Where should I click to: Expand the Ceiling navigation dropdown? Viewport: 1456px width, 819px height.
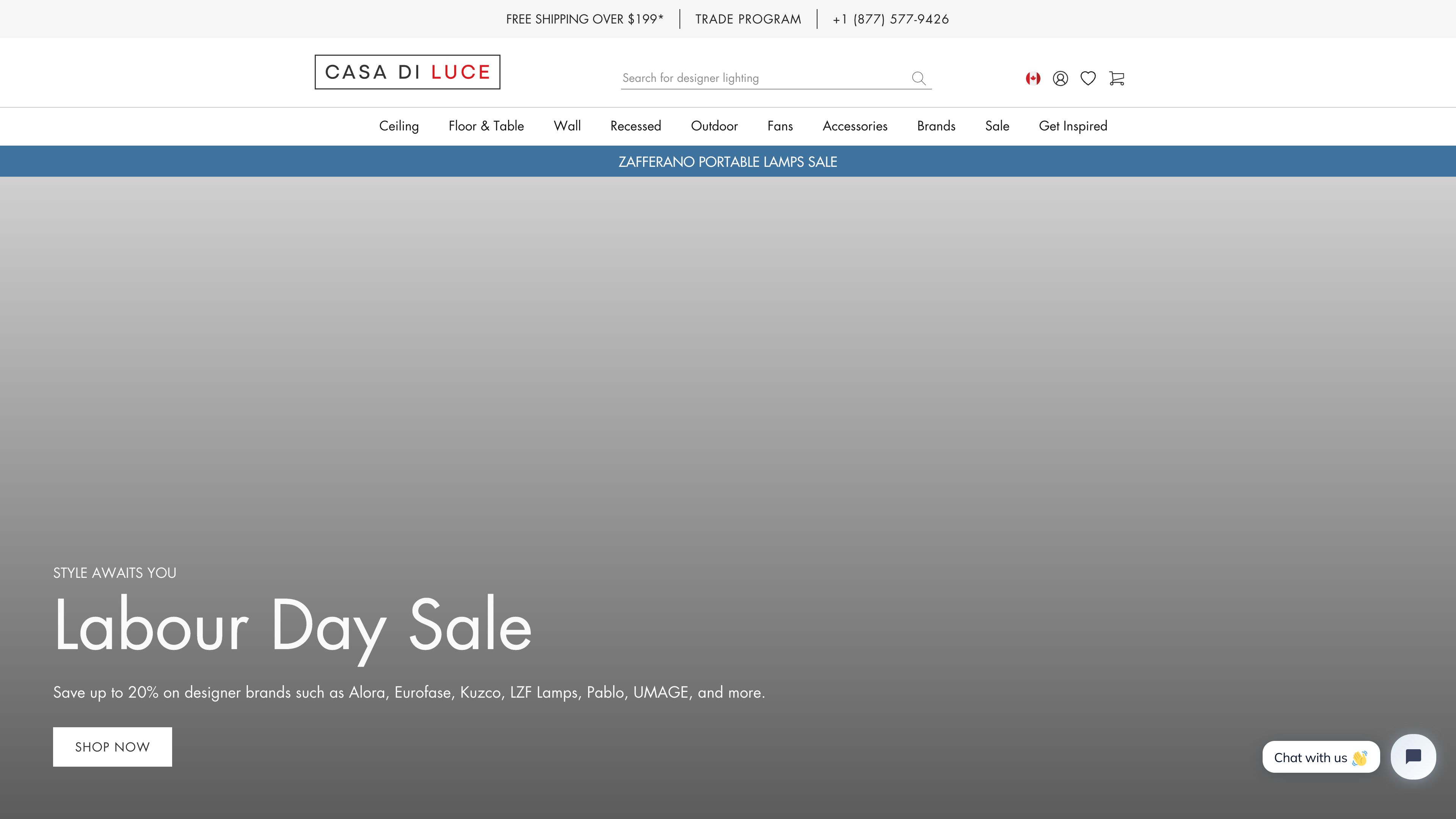(x=399, y=126)
